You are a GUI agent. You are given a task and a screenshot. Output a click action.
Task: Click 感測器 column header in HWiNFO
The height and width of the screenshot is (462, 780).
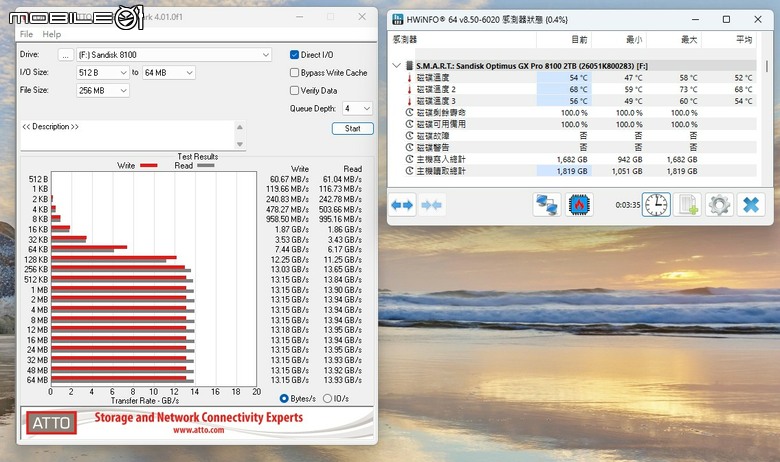(x=405, y=39)
